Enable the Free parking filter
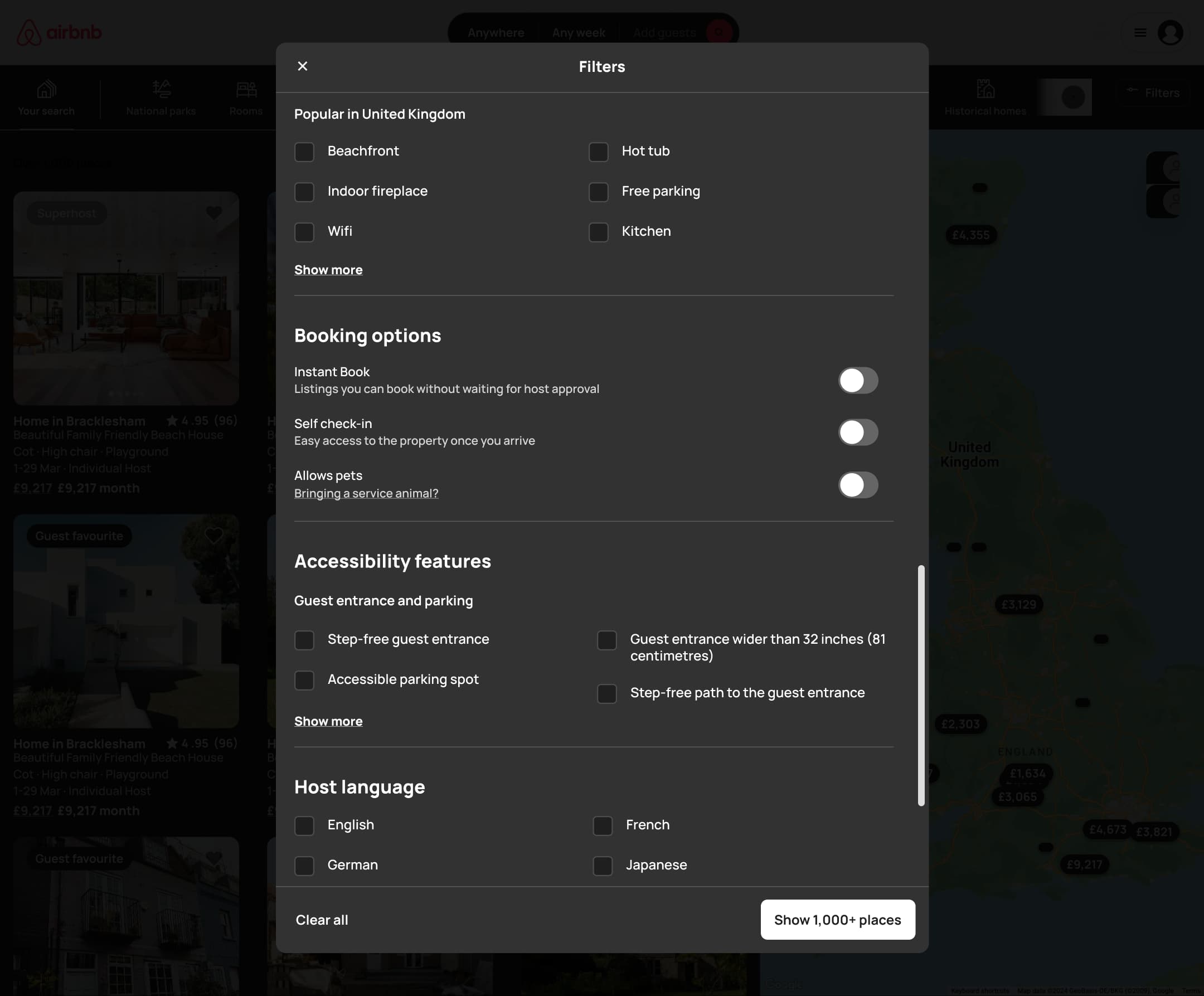1204x996 pixels. [599, 192]
